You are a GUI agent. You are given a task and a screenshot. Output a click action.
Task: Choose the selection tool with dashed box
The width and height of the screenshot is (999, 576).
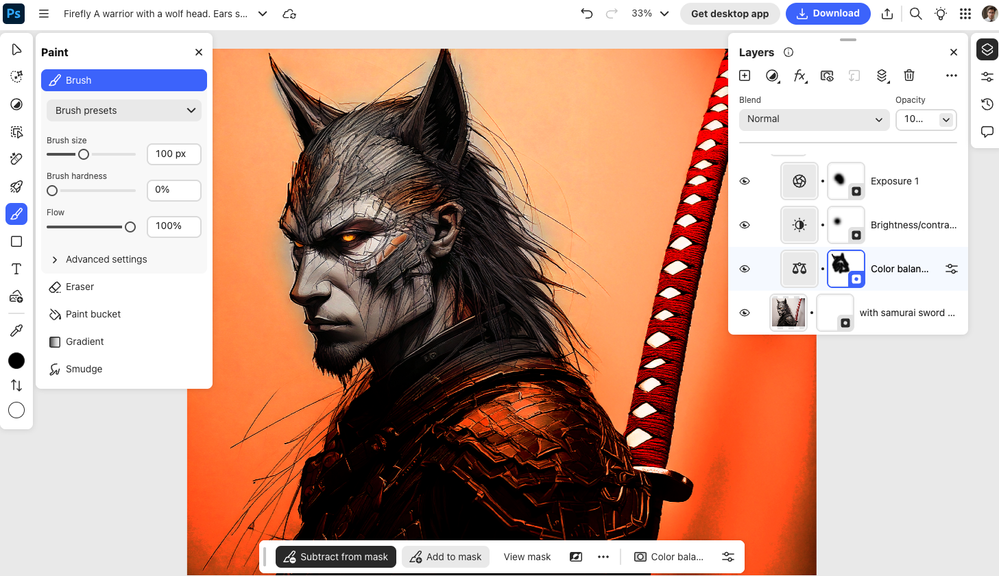[17, 132]
